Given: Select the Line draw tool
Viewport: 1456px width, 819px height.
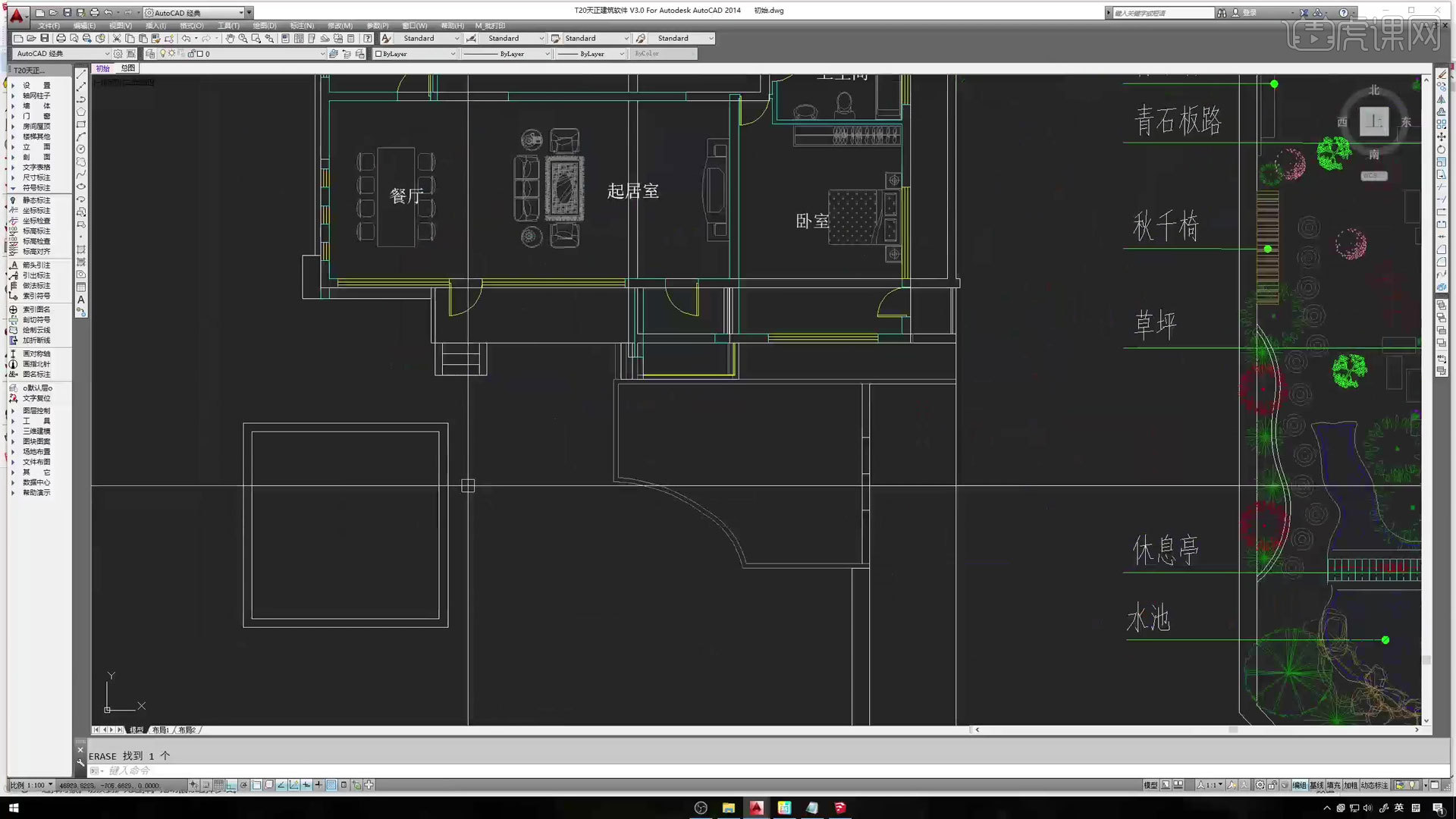Looking at the screenshot, I should click(x=81, y=74).
